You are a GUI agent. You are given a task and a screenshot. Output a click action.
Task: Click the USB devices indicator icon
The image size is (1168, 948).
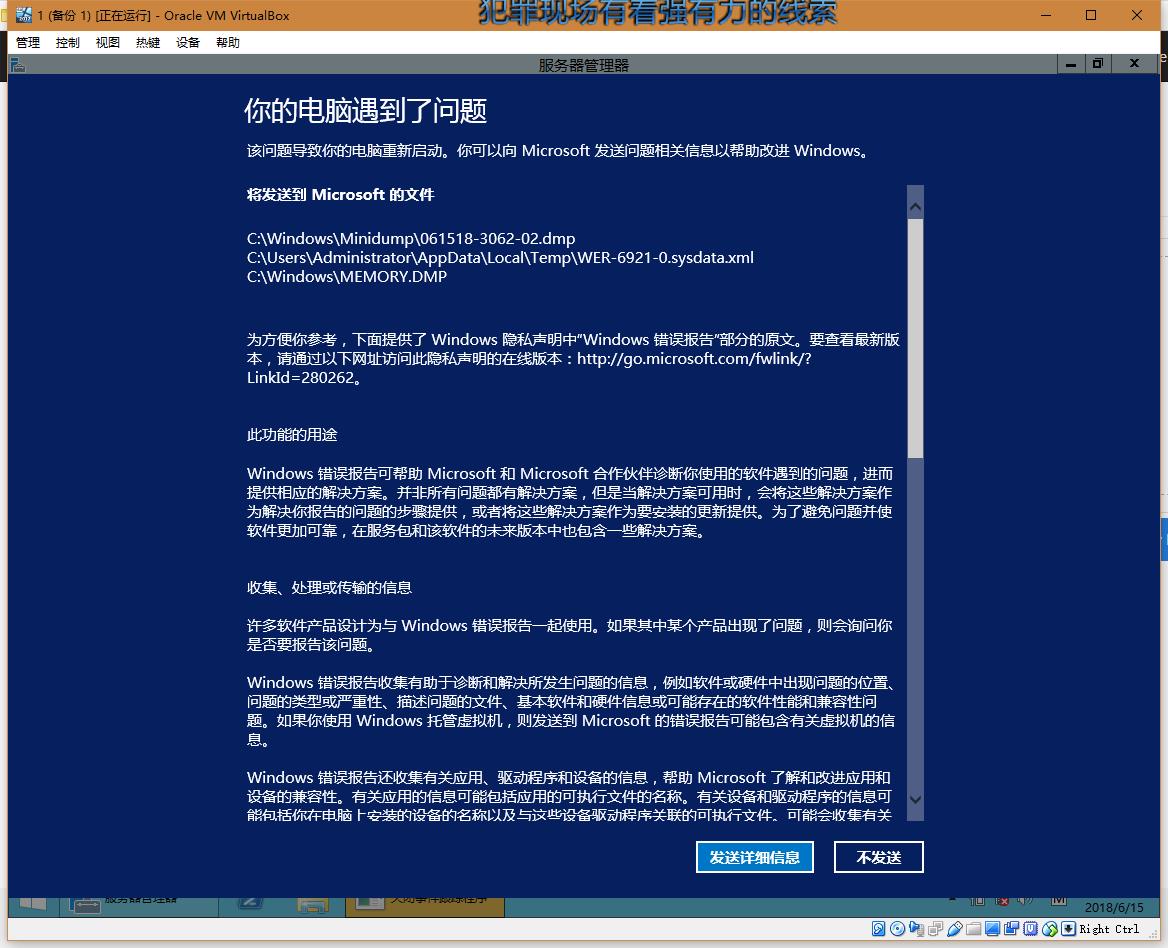pyautogui.click(x=955, y=929)
